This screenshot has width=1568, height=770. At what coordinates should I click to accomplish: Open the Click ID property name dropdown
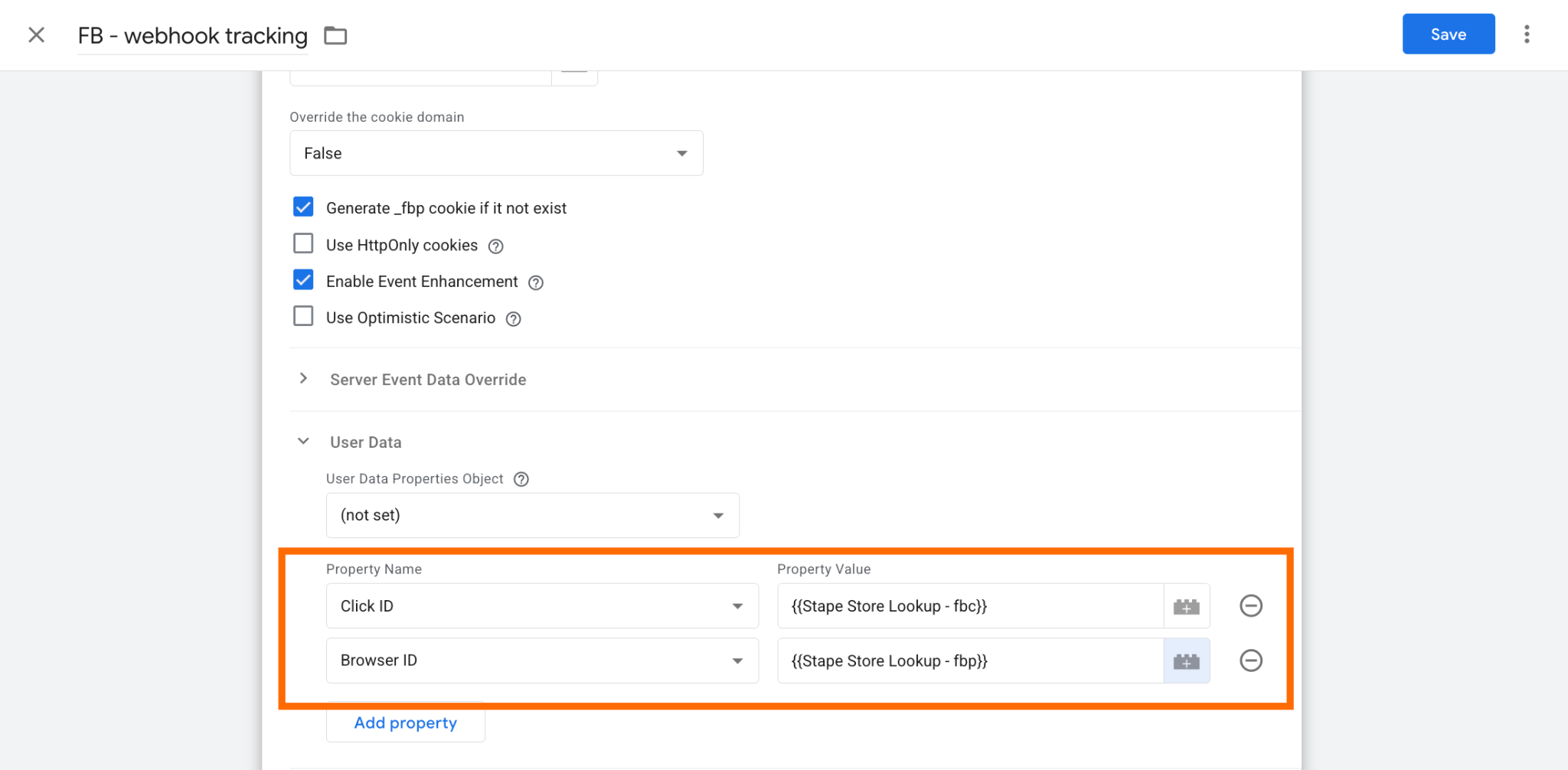pyautogui.click(x=542, y=606)
